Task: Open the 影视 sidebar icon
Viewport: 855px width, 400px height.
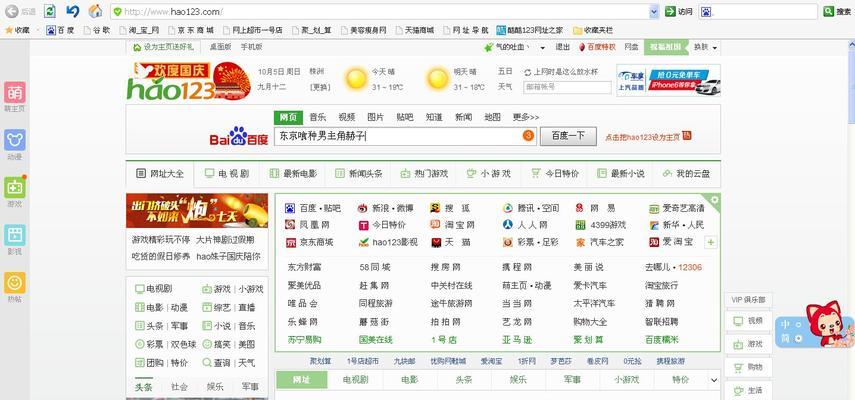Action: point(15,235)
